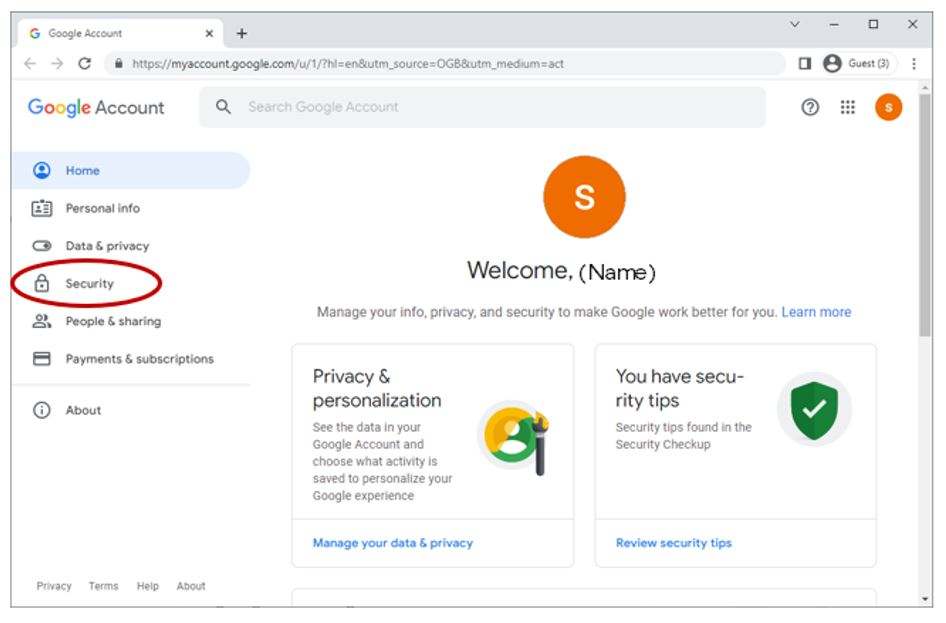Expand the tab search chevron
The width and height of the screenshot is (946, 623).
coord(795,24)
